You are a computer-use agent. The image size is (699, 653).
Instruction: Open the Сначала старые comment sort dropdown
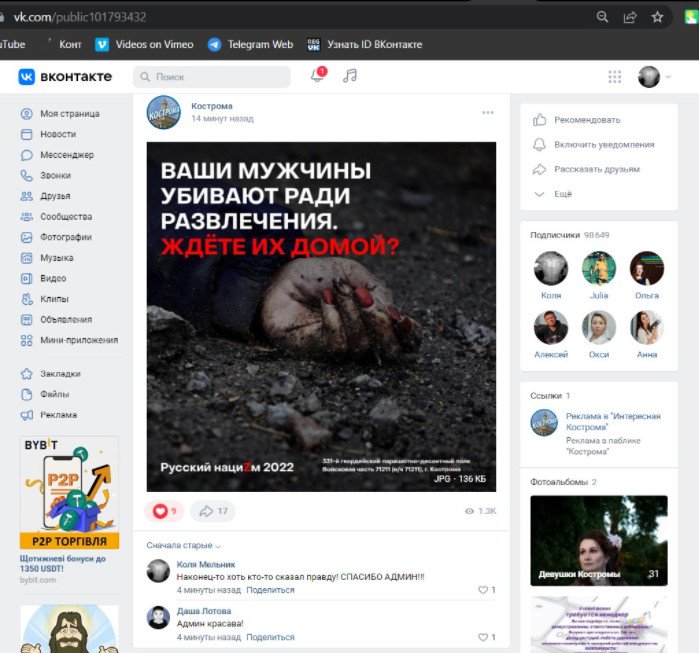point(184,546)
